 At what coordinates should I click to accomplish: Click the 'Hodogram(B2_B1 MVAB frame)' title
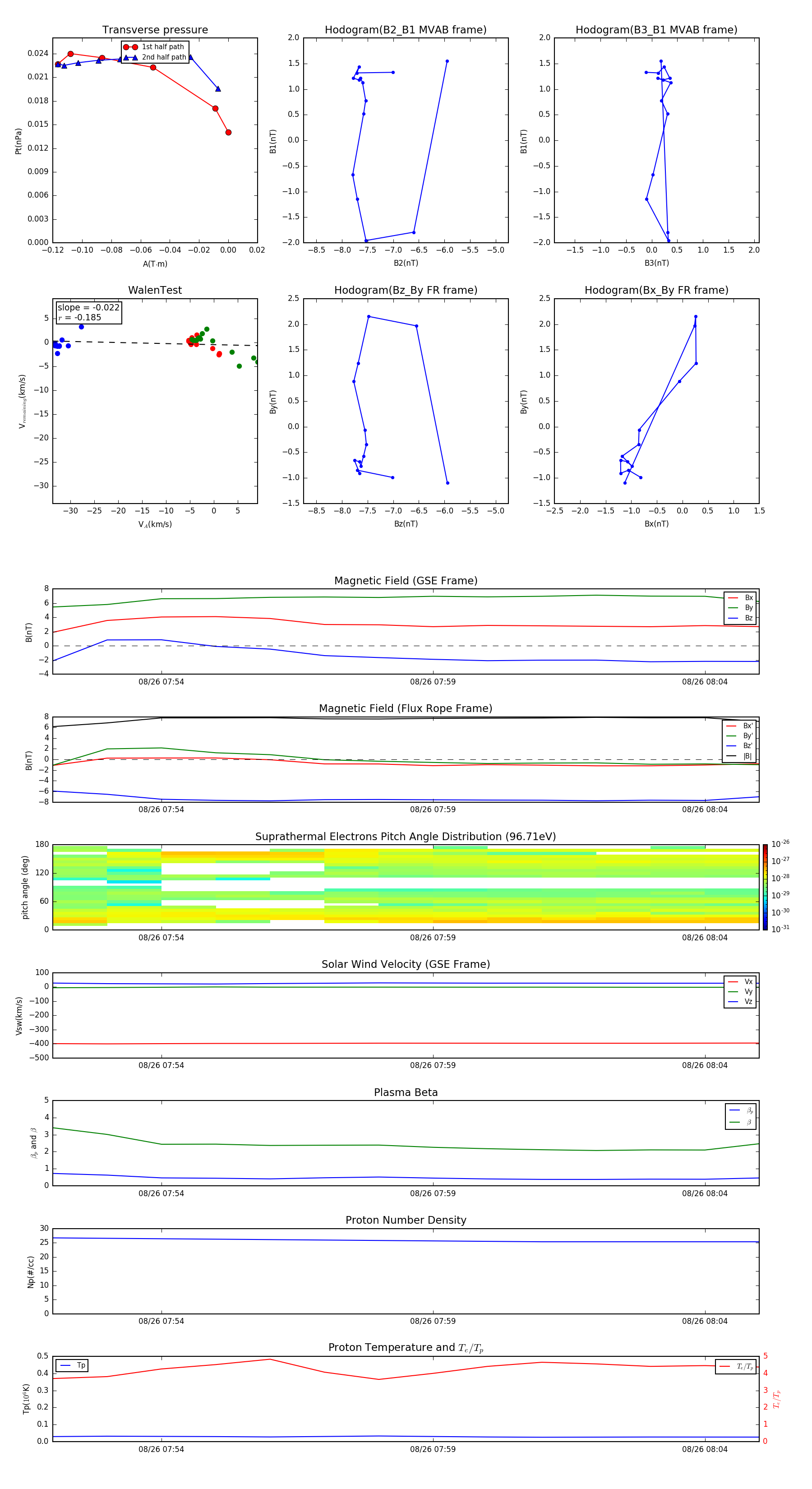pos(406,30)
